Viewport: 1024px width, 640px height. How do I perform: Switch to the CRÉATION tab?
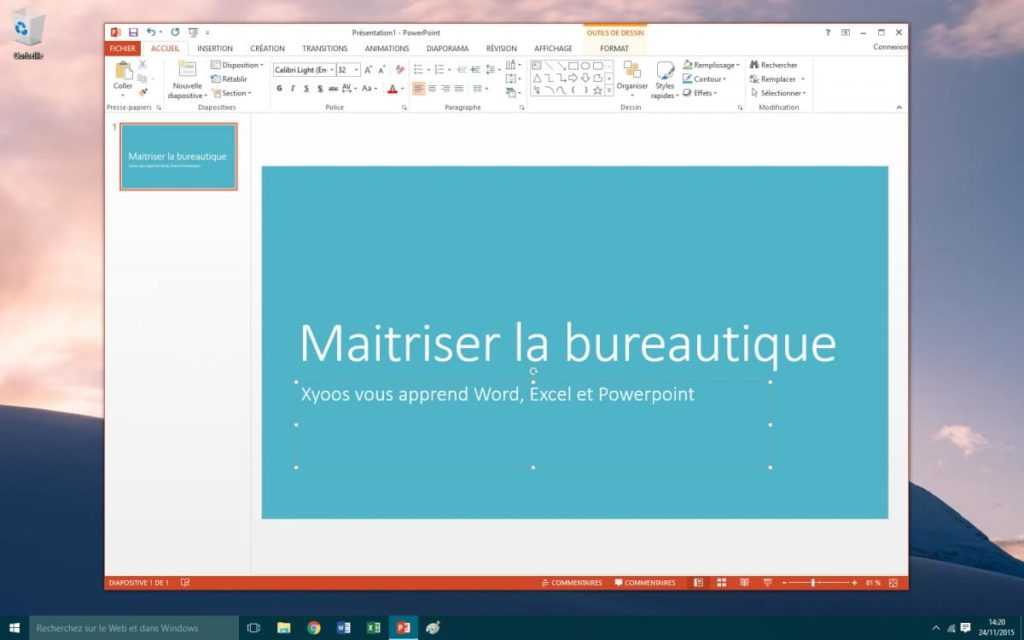(x=267, y=48)
